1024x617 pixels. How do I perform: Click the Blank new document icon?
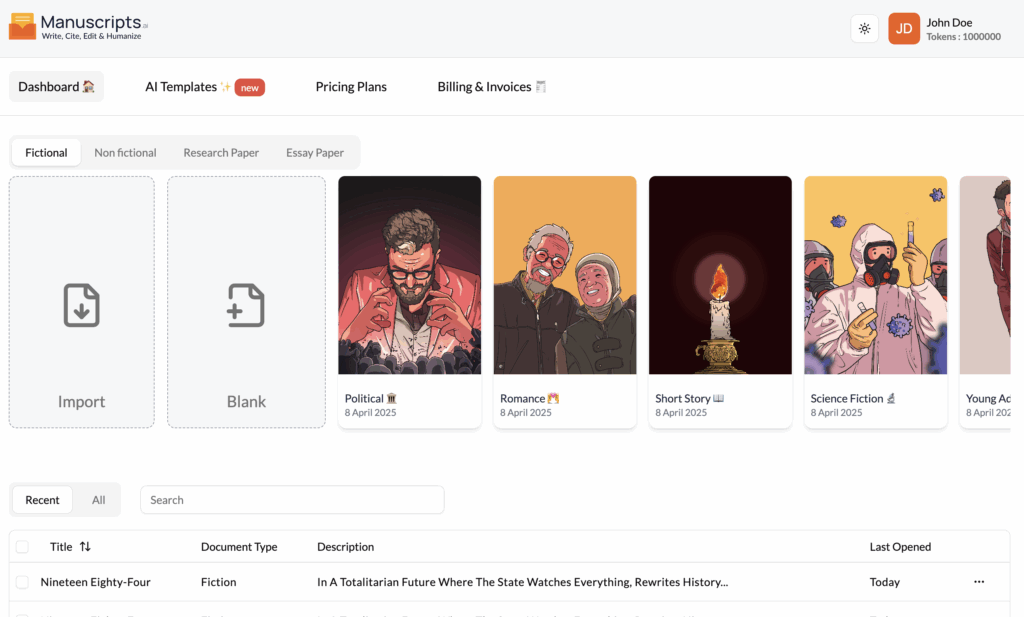pyautogui.click(x=246, y=305)
